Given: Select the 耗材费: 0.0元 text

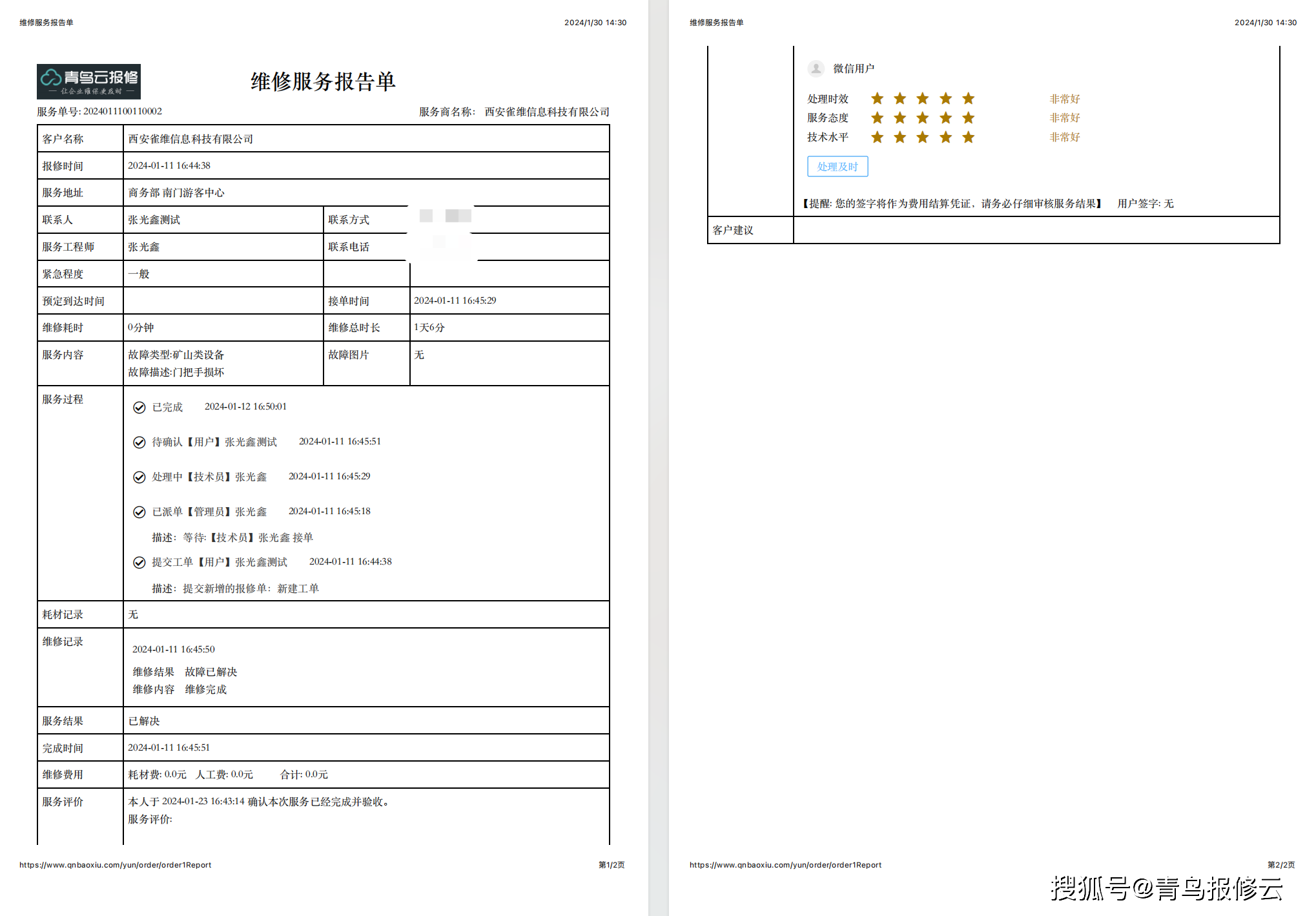Looking at the screenshot, I should (158, 775).
